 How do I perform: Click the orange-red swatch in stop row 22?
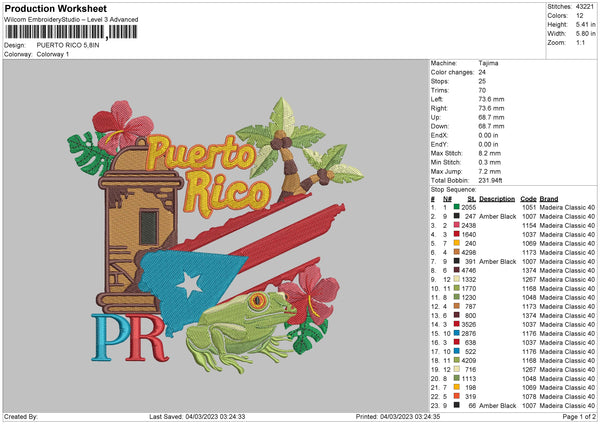[x=457, y=396]
